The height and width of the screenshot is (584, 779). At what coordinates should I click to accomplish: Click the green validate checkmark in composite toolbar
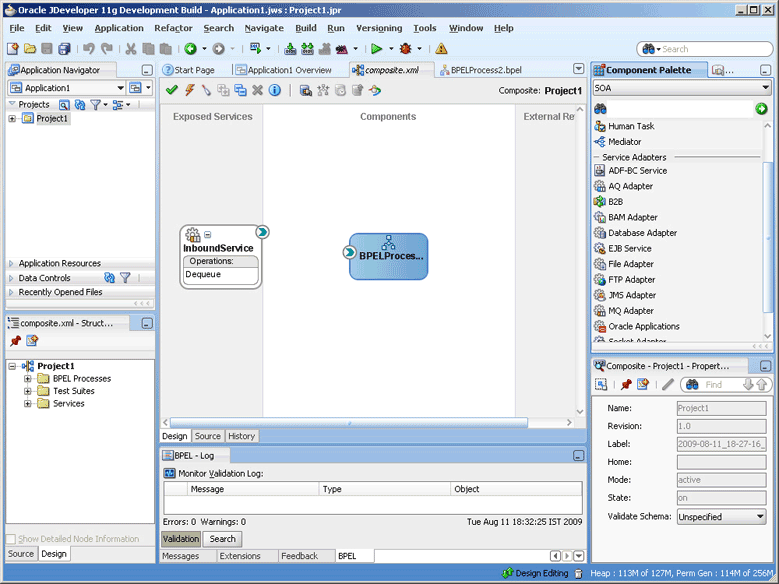[x=172, y=90]
